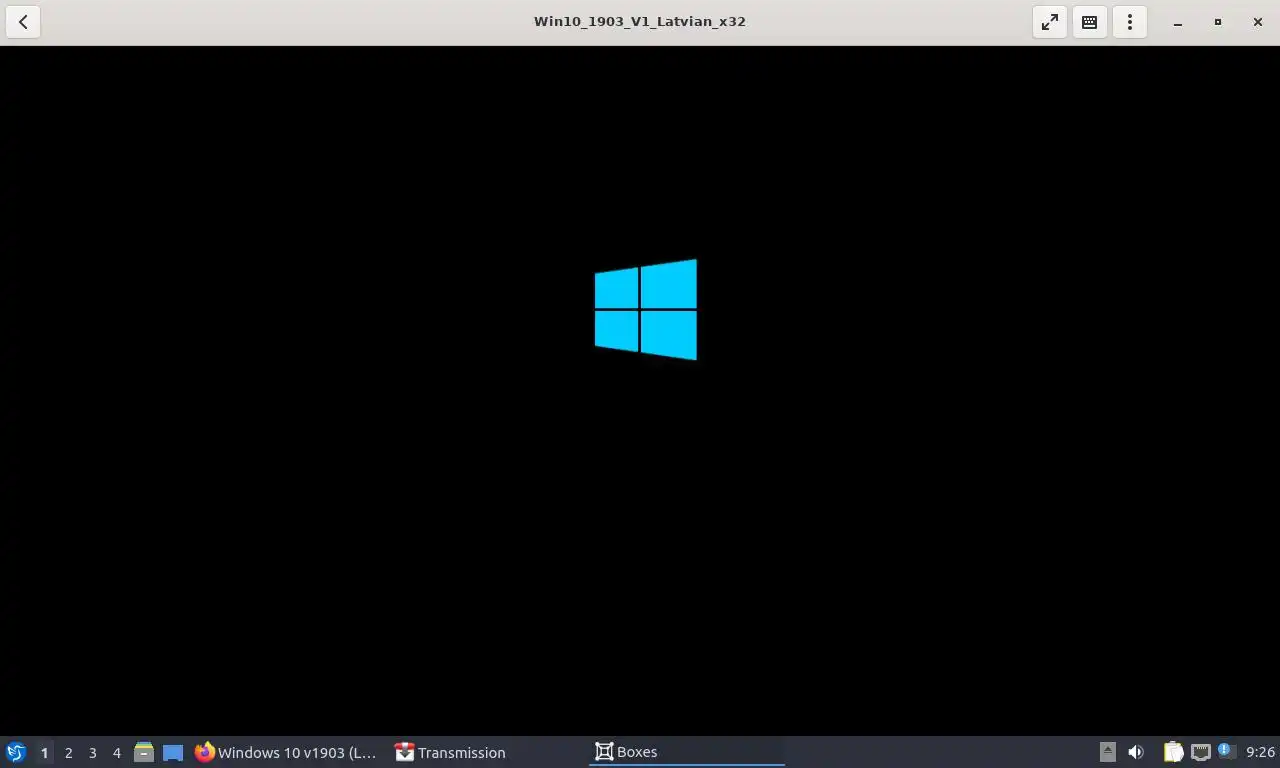Viewport: 1280px width, 768px height.
Task: Click the 9:26 clock
Action: [1260, 752]
